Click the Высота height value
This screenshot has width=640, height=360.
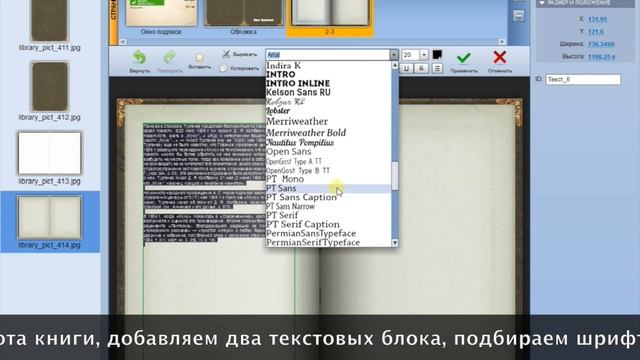601,57
